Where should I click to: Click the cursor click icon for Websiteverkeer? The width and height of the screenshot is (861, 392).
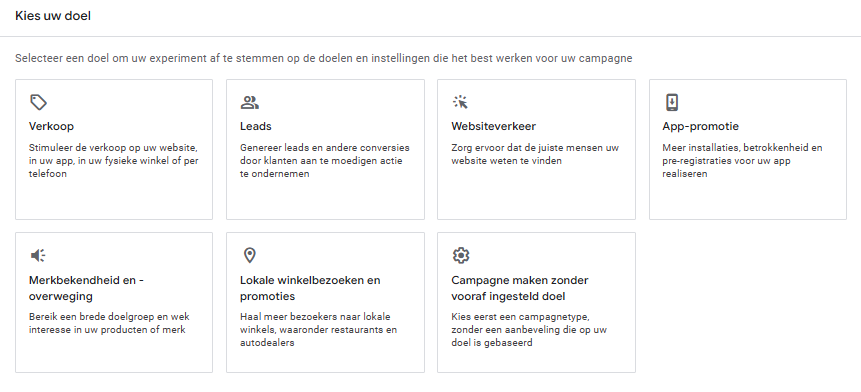[x=460, y=102]
